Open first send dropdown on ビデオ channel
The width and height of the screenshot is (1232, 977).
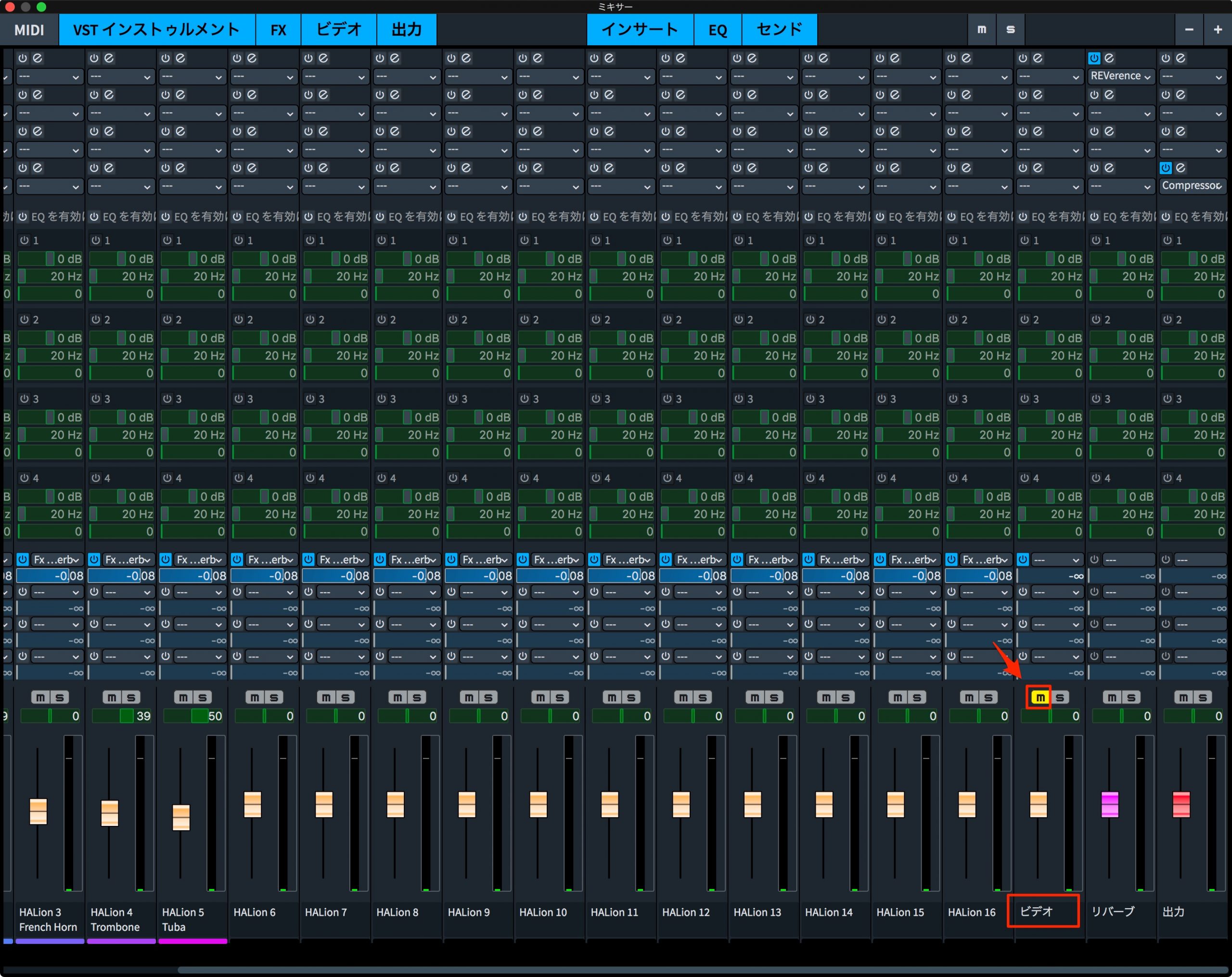(x=1056, y=559)
